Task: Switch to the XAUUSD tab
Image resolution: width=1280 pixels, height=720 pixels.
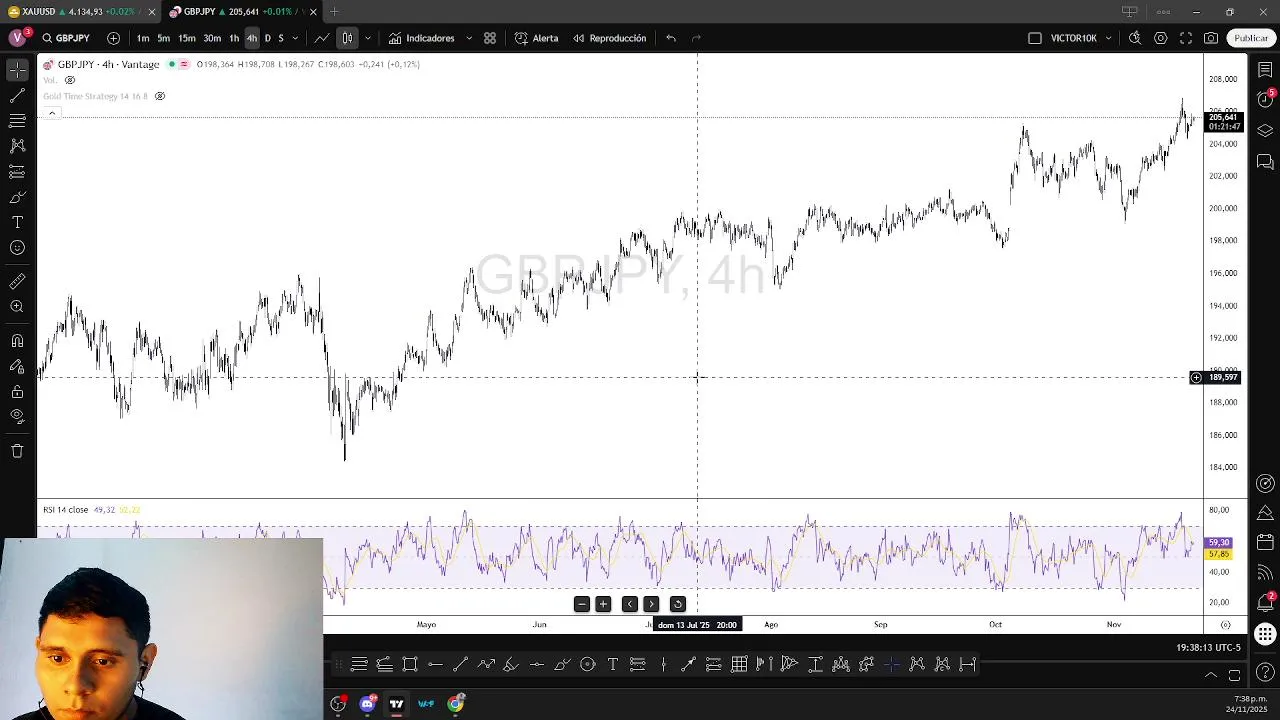Action: point(80,12)
